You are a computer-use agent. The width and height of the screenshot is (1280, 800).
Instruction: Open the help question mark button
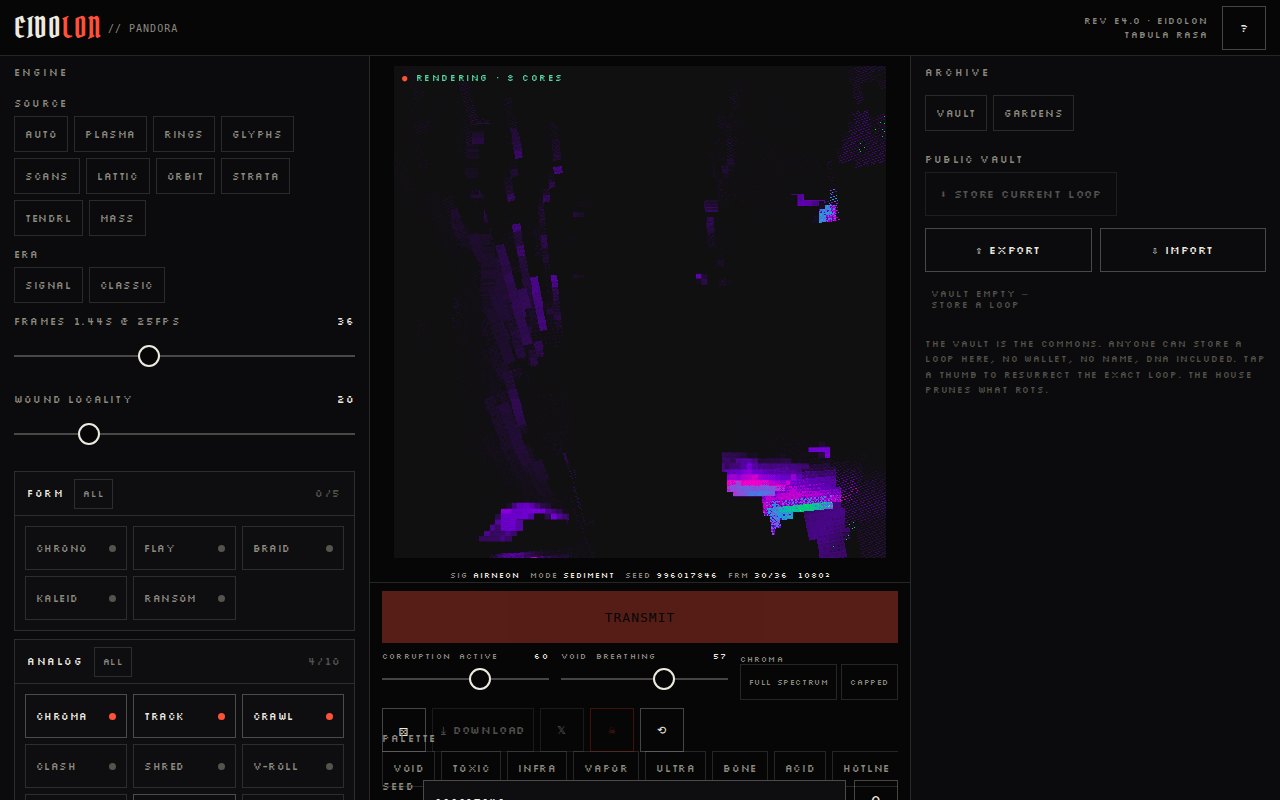1243,28
